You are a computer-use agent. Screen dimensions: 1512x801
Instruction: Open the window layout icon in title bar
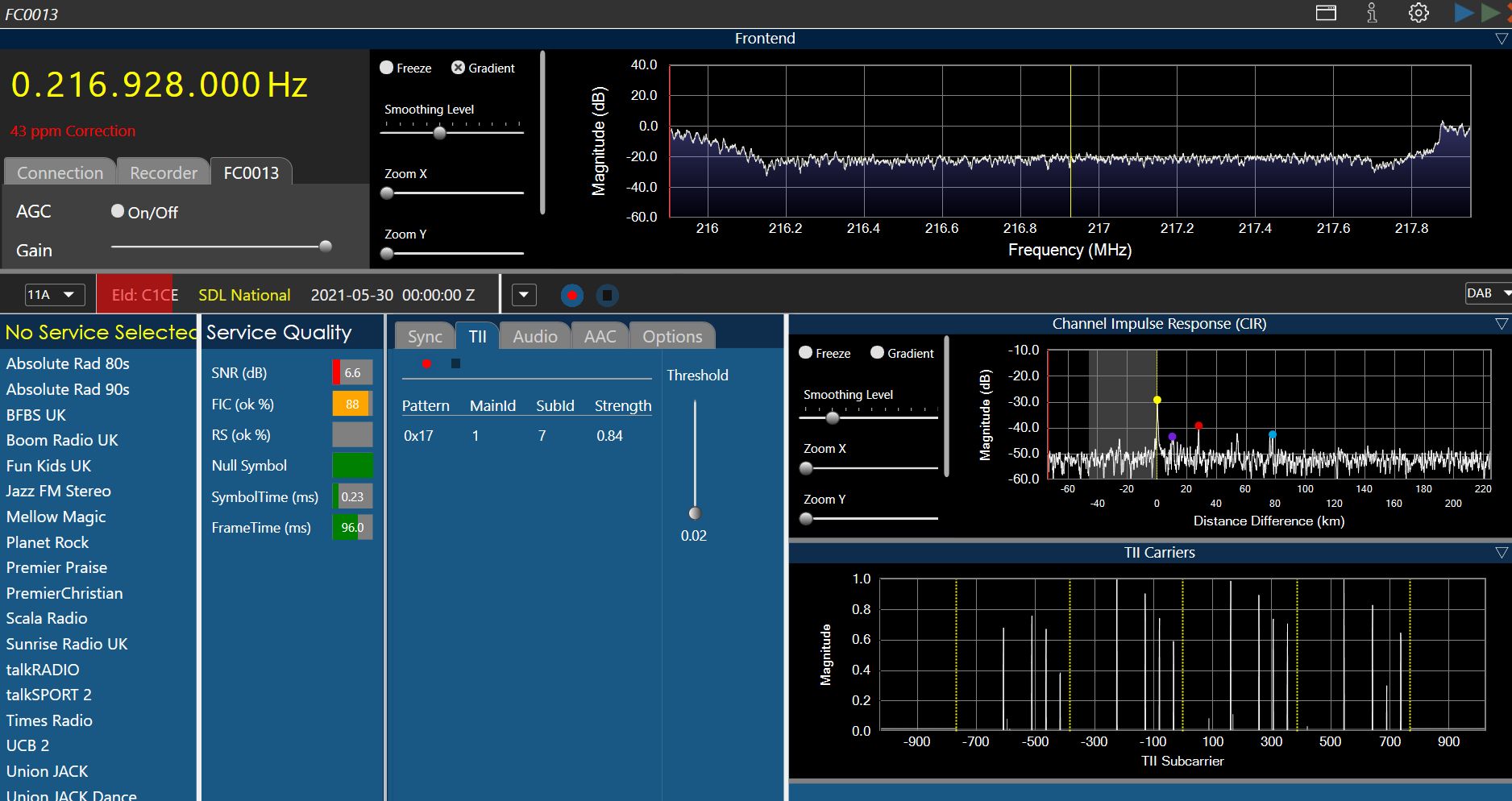(1326, 13)
